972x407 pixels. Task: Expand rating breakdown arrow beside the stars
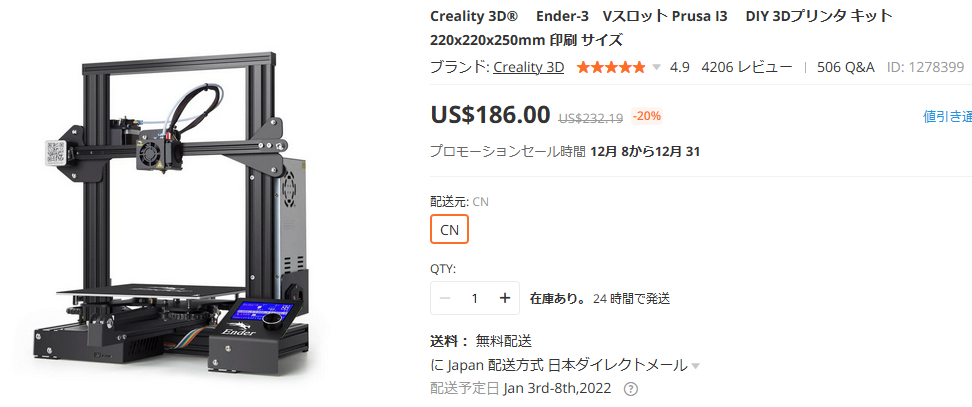656,68
